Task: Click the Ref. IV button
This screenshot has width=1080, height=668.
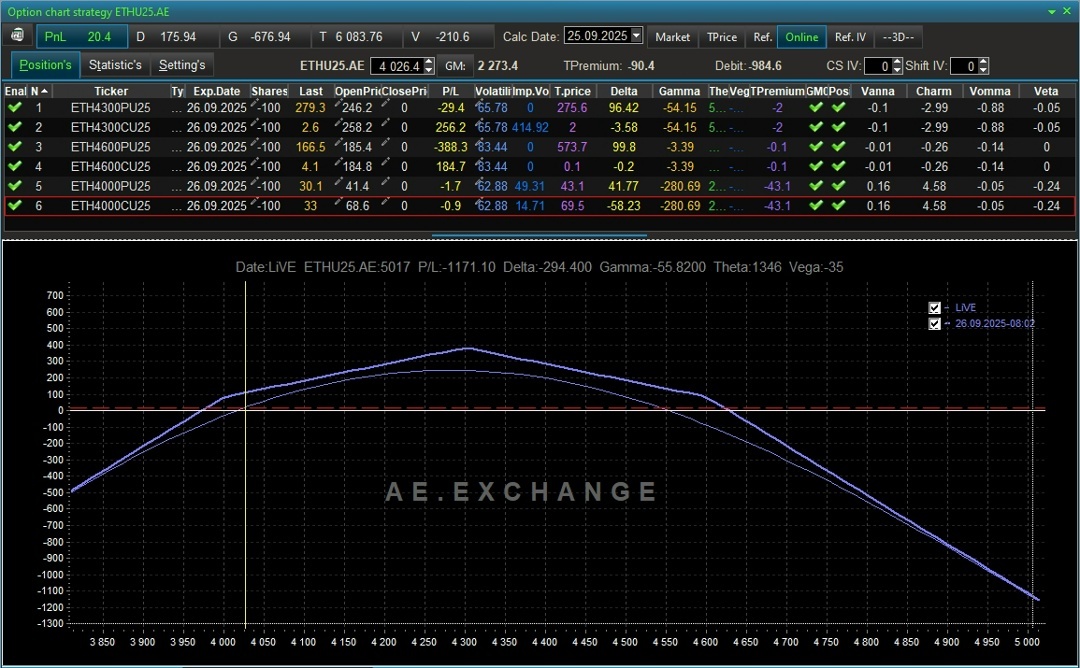Action: pos(850,36)
